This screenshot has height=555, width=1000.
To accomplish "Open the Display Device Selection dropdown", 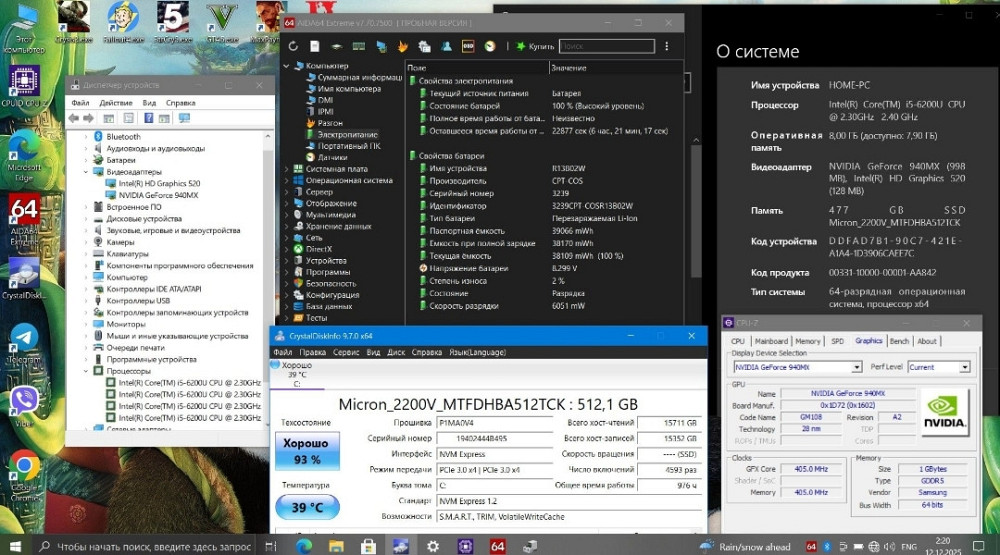I will [x=797, y=367].
